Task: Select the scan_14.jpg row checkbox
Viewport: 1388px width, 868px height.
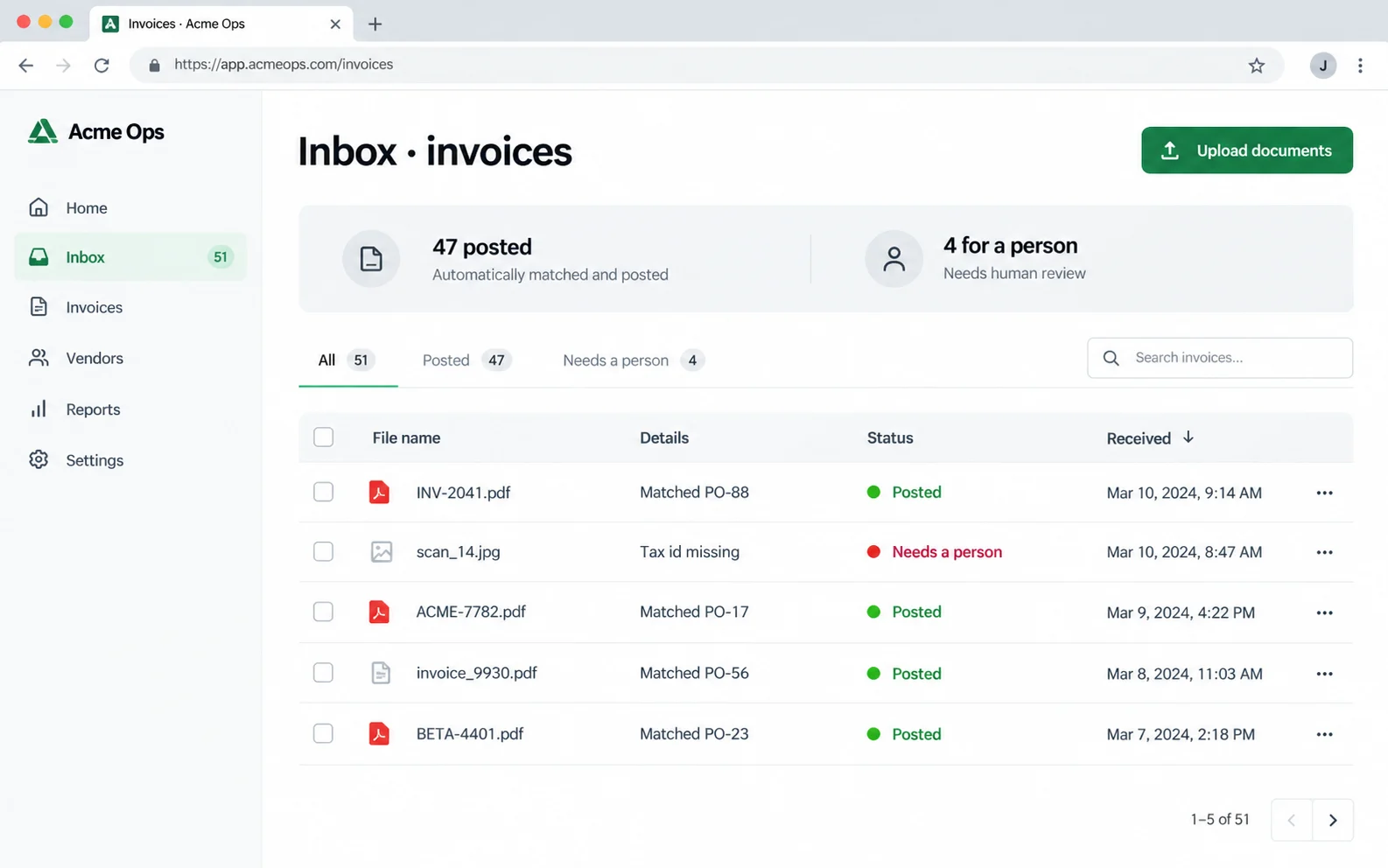Action: coord(324,551)
